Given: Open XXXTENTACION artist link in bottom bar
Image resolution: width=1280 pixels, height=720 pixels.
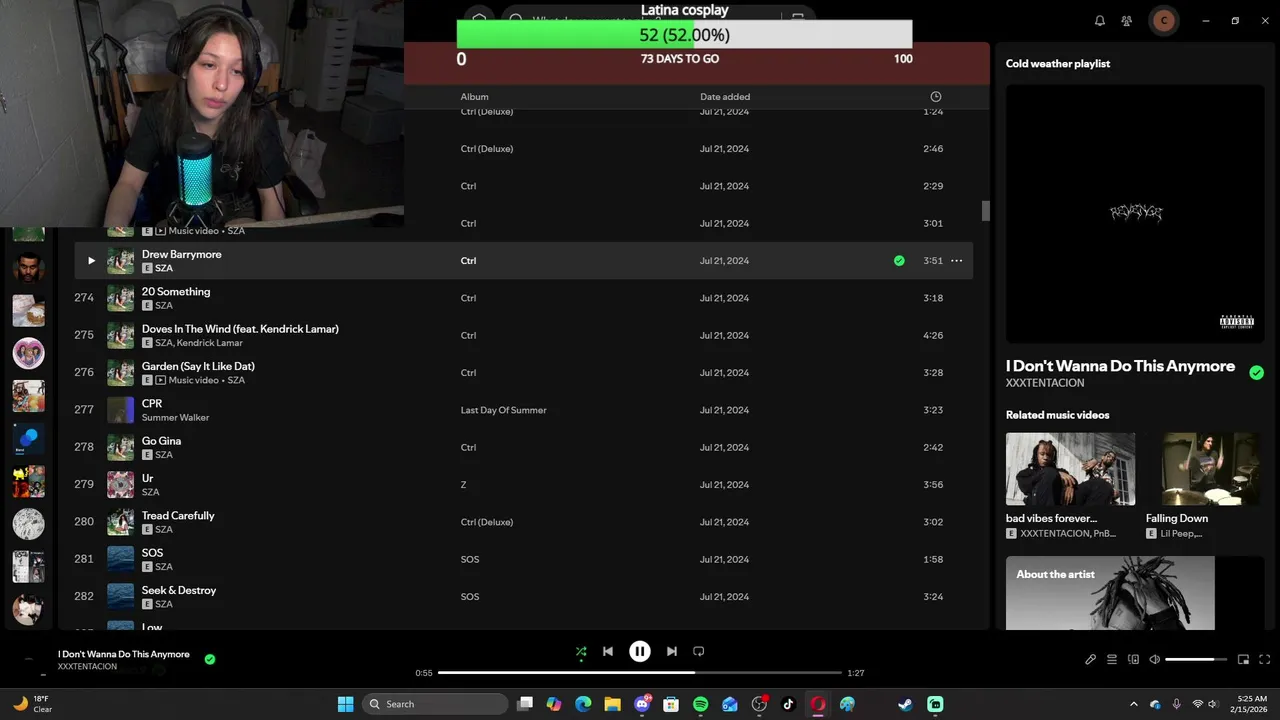Looking at the screenshot, I should 87,667.
